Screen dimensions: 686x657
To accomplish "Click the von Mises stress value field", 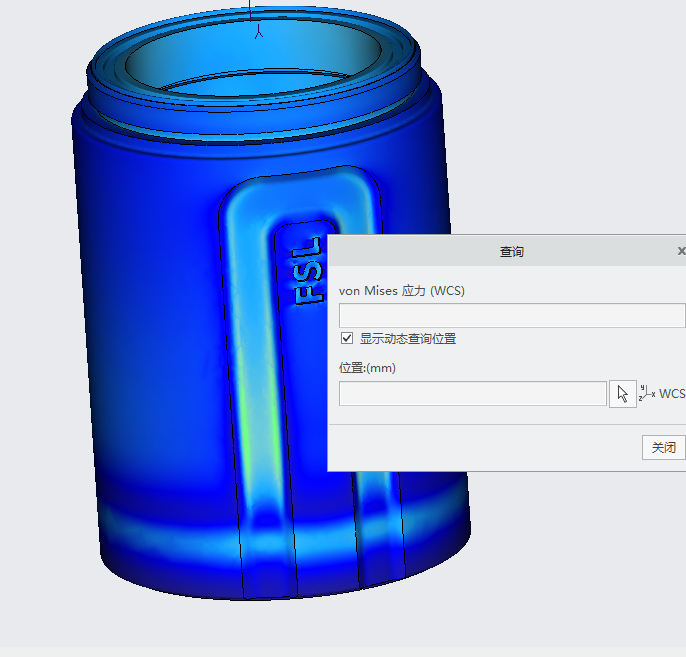I will 512,316.
